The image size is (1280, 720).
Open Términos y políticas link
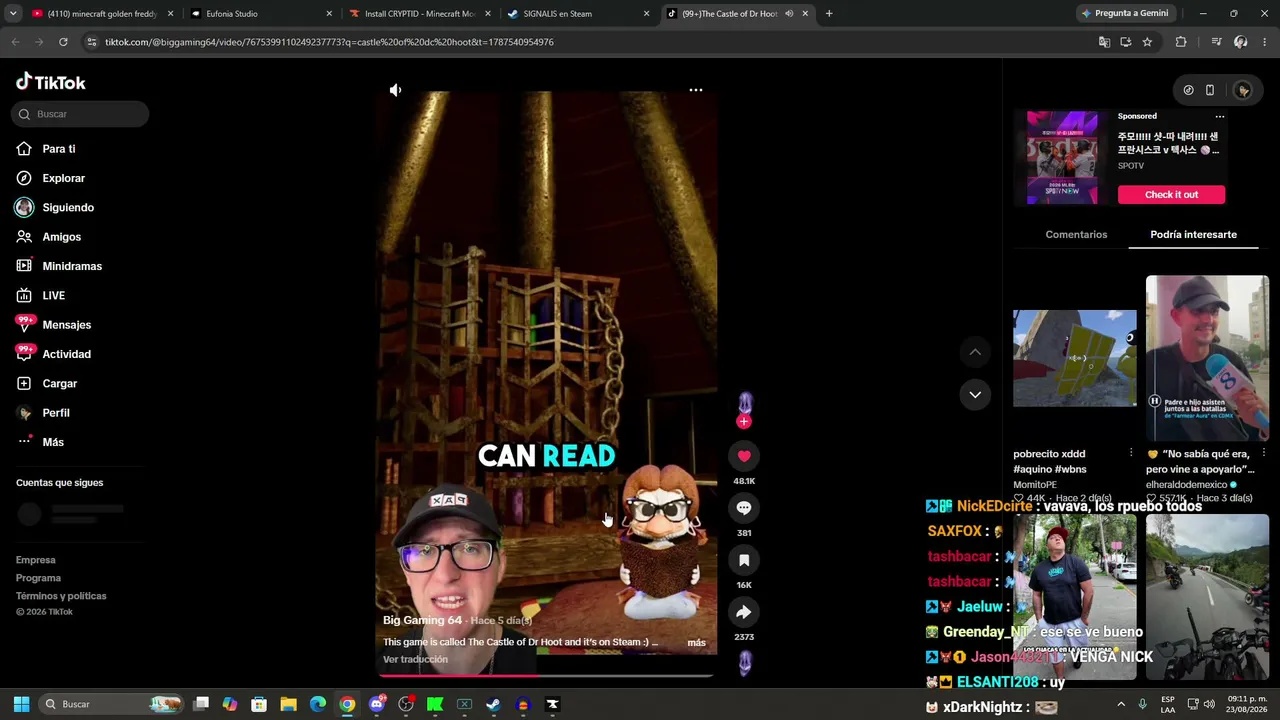[x=61, y=596]
